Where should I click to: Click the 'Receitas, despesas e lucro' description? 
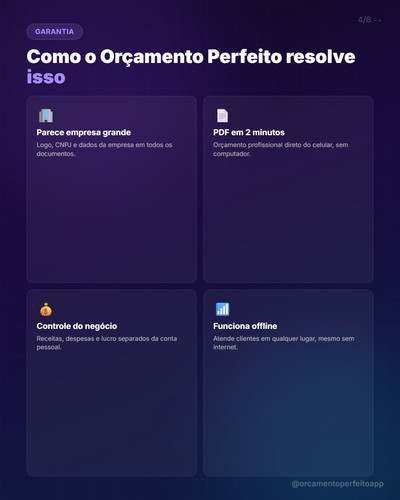point(107,343)
